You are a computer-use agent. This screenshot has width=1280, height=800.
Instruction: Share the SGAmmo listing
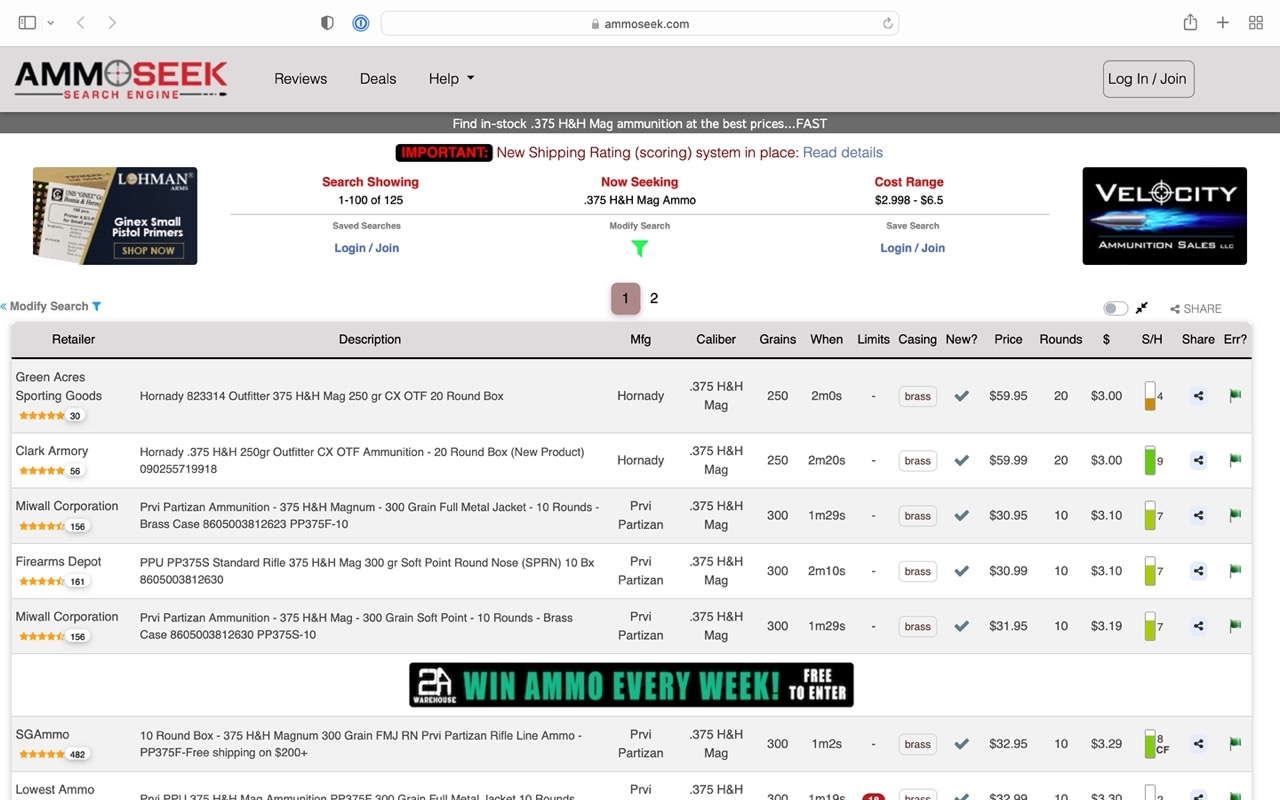pos(1198,744)
